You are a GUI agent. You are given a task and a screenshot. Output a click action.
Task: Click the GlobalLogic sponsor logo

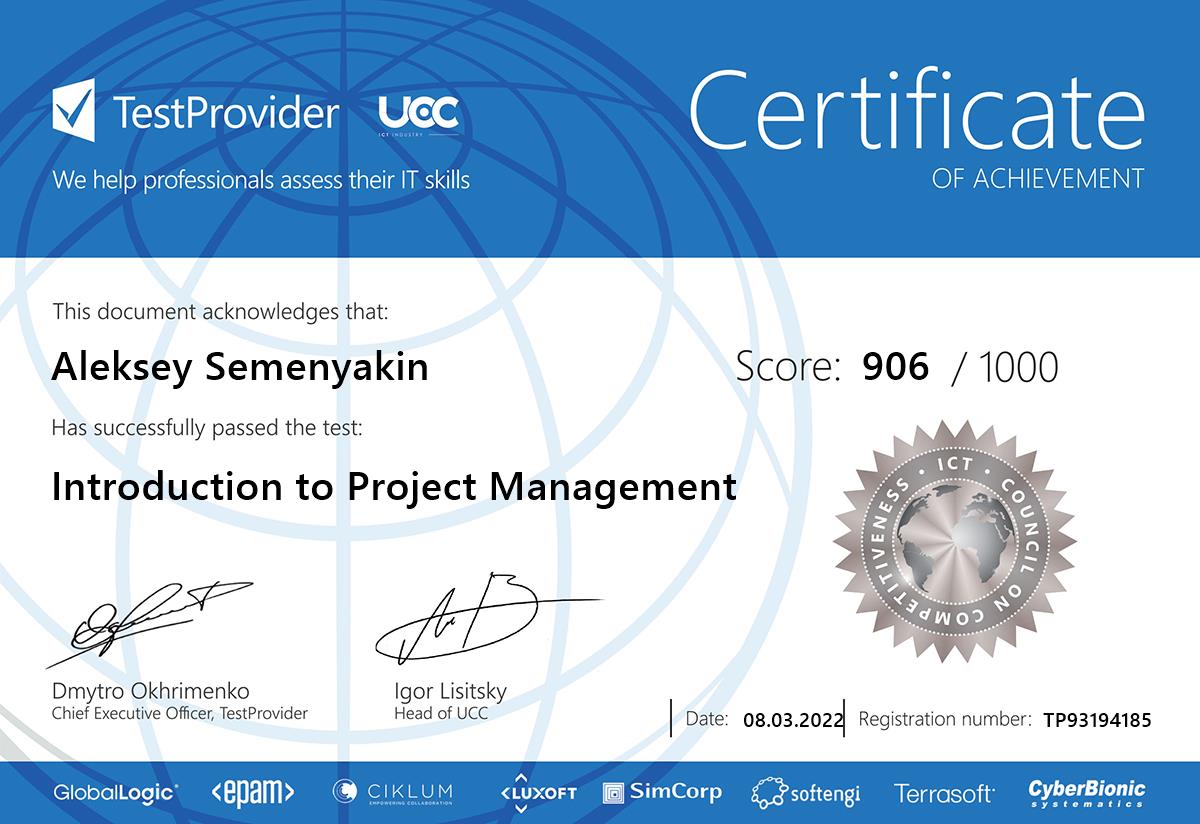pyautogui.click(x=116, y=793)
